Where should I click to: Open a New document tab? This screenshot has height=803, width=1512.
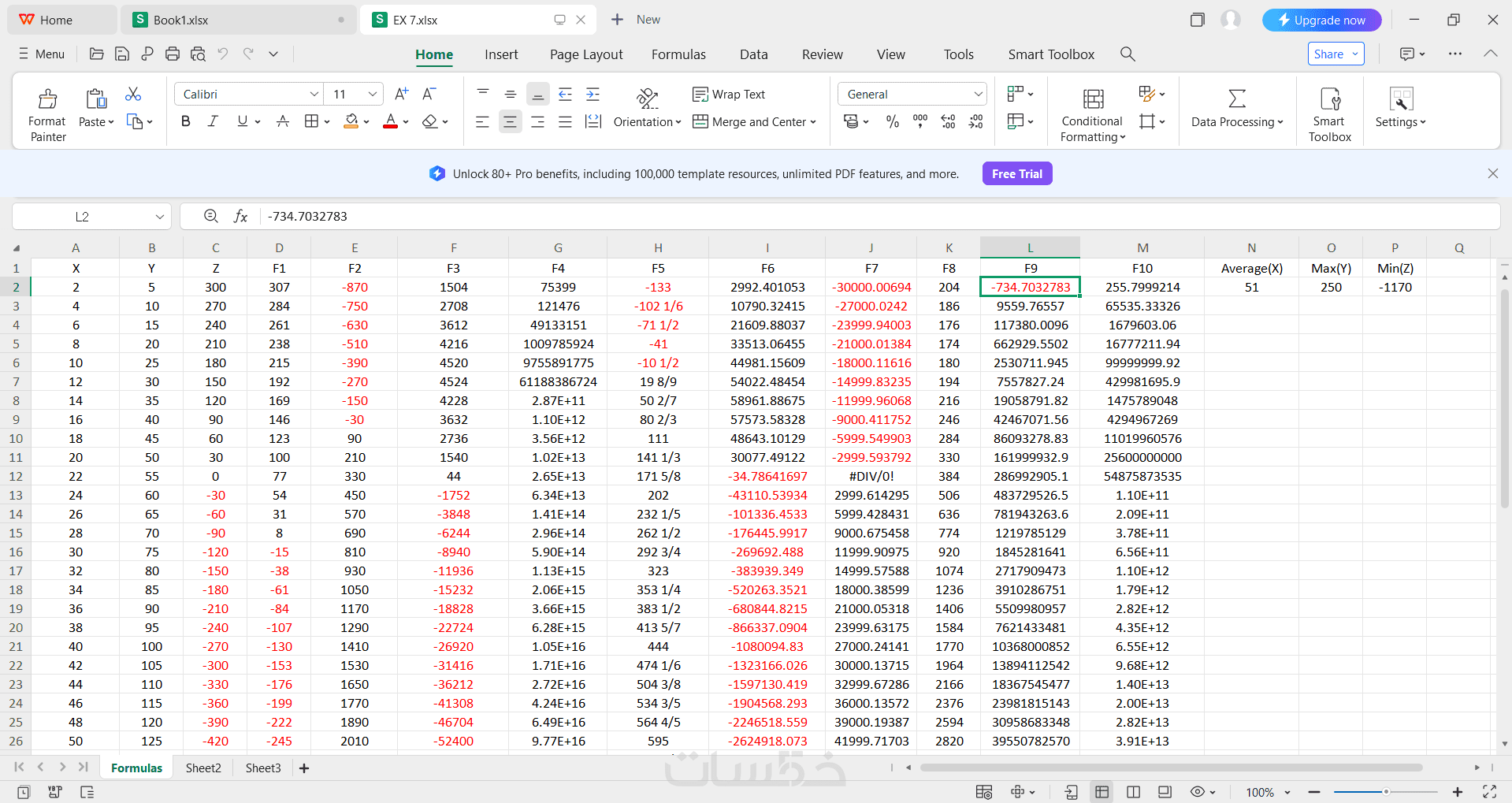[636, 20]
